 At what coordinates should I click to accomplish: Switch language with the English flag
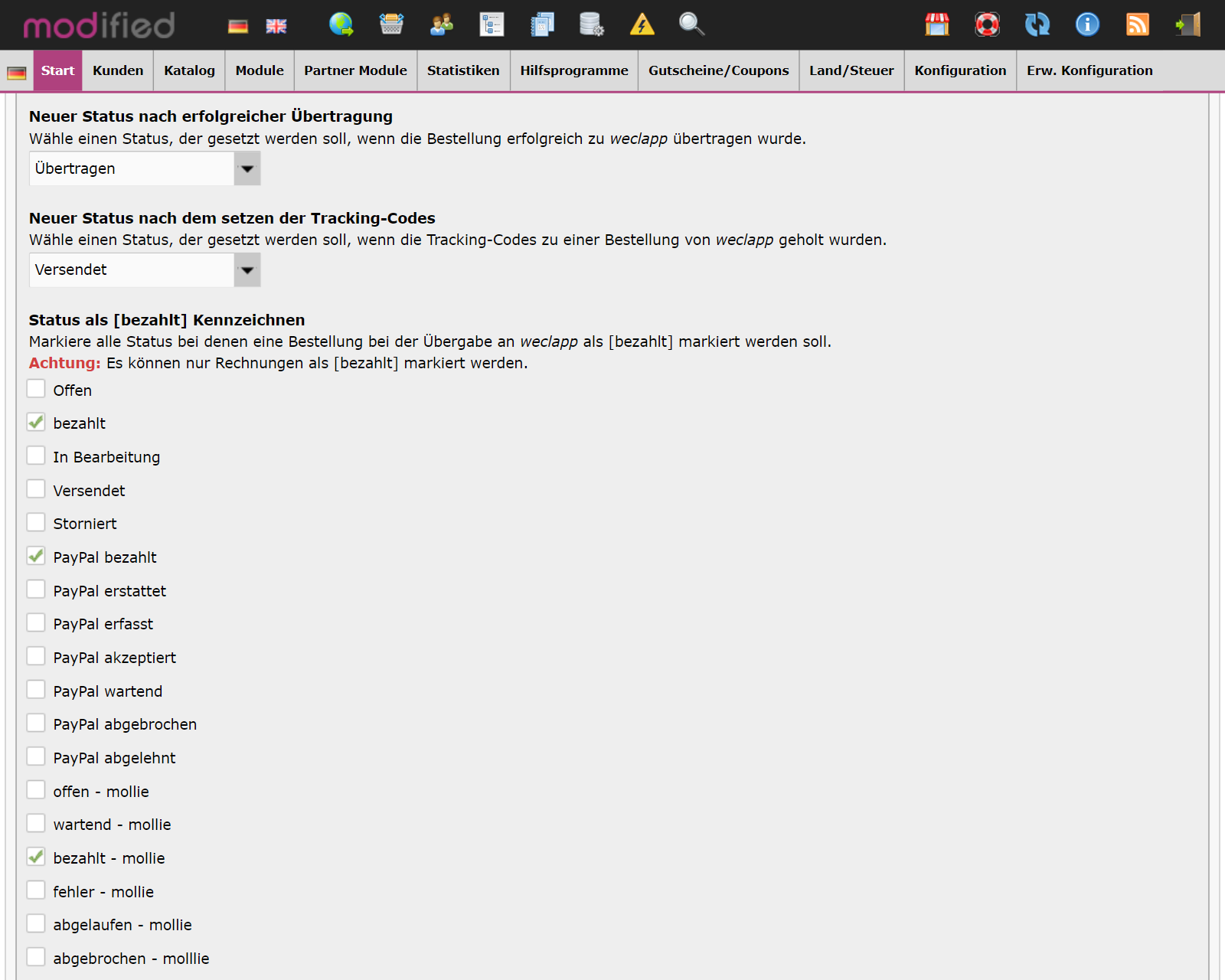click(276, 25)
